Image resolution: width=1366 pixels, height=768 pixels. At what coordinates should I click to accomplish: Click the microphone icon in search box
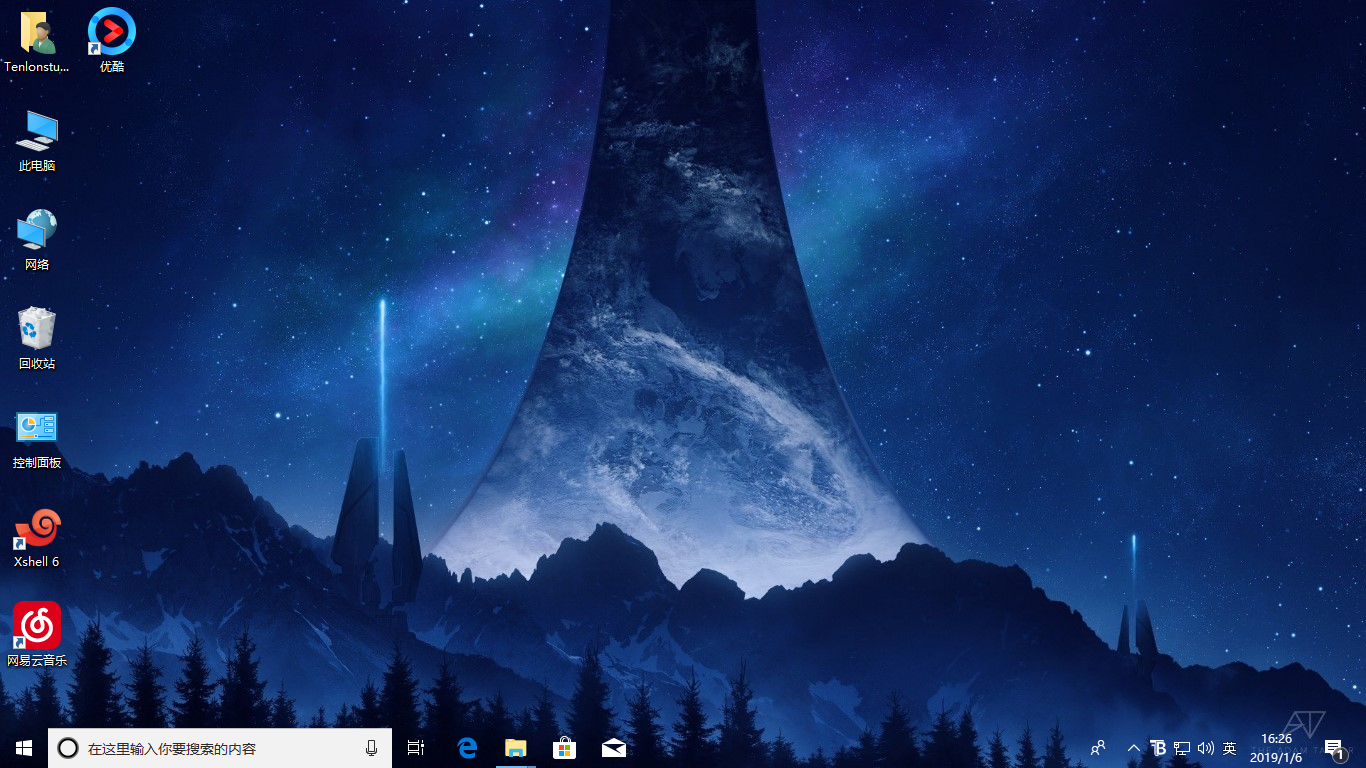coord(371,748)
